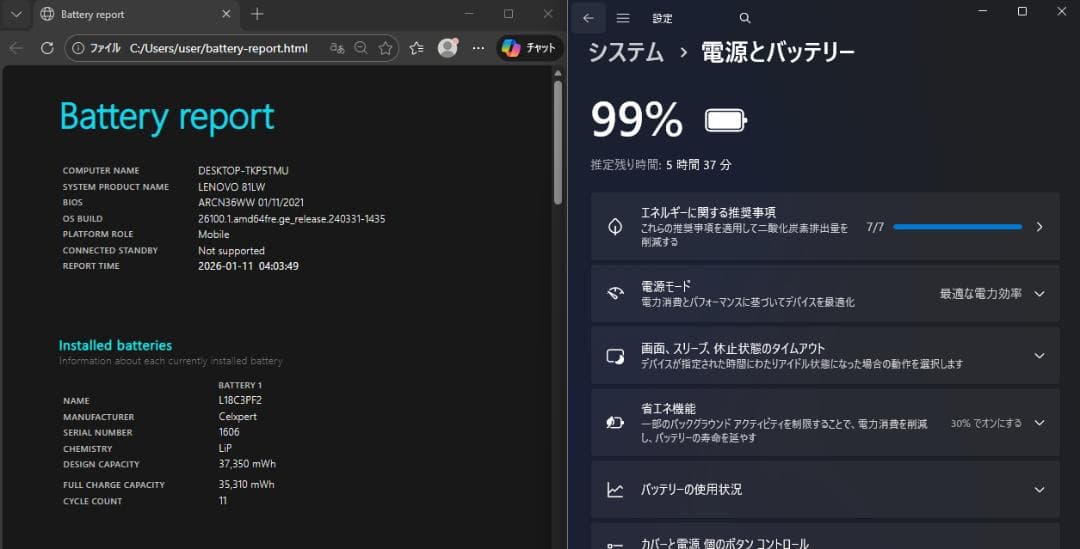Click the battery usage chart icon

tap(615, 490)
